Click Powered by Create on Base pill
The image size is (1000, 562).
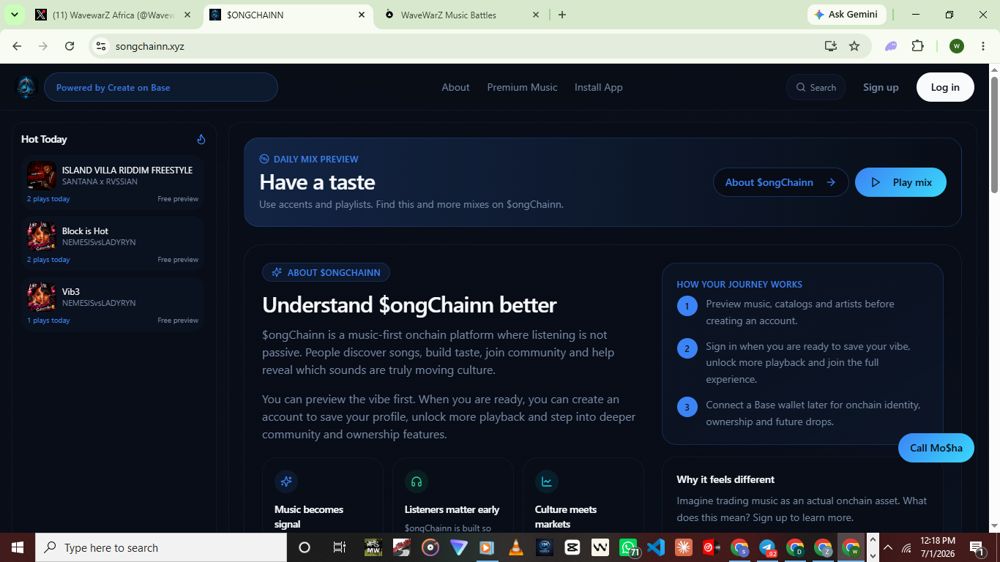[x=161, y=87]
